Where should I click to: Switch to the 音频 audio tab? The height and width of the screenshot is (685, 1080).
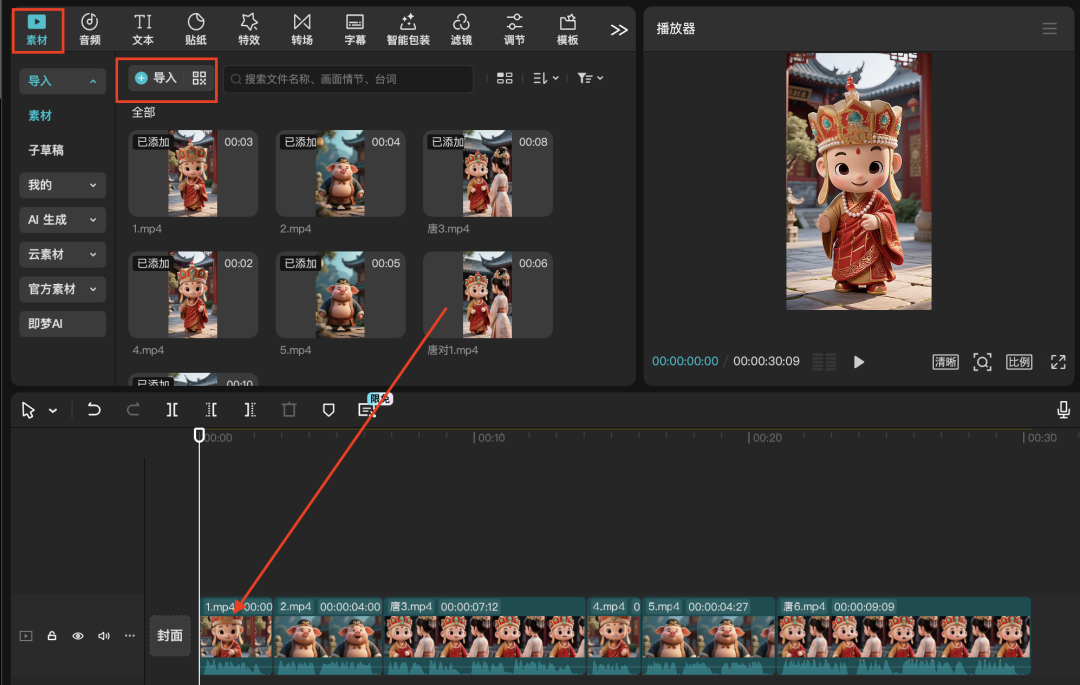pyautogui.click(x=90, y=29)
